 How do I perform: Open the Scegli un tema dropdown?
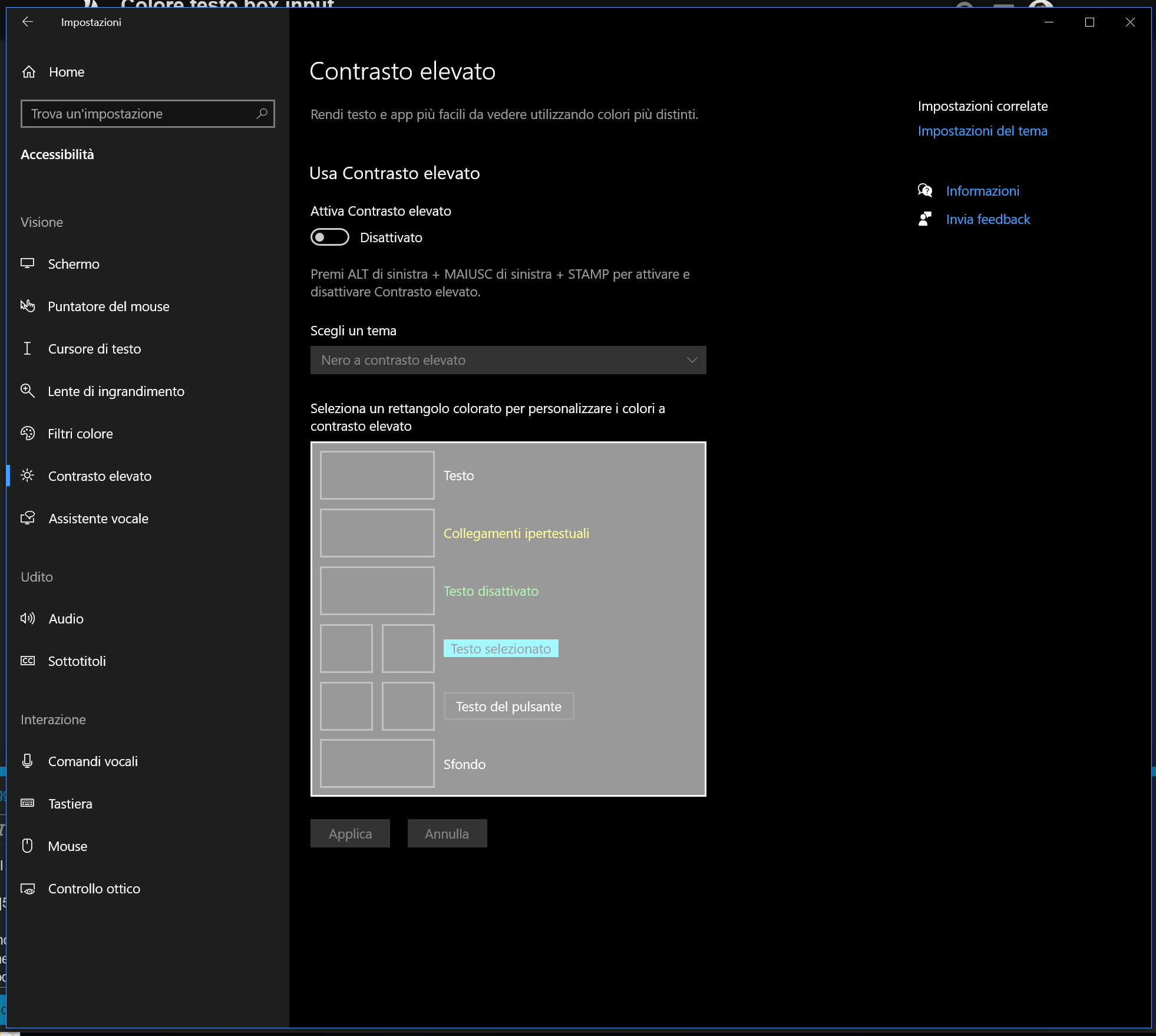click(508, 360)
